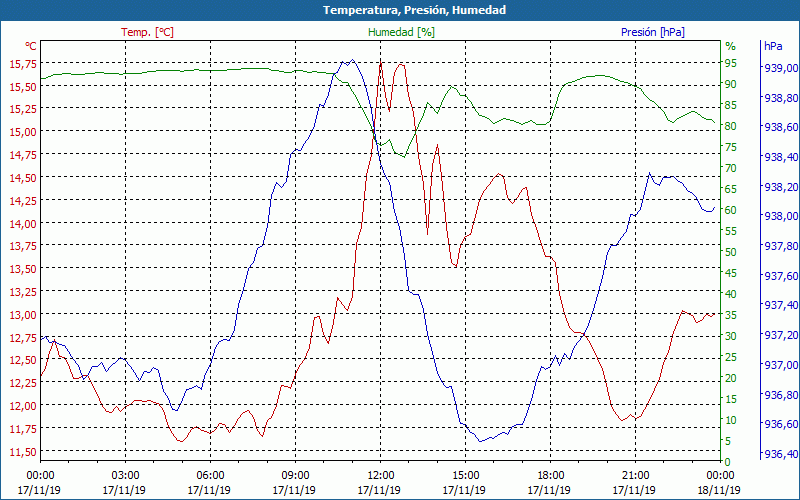Screen dimensions: 800x500
Task: Pick the '14,00' temperature axis value
Action: 23,223
